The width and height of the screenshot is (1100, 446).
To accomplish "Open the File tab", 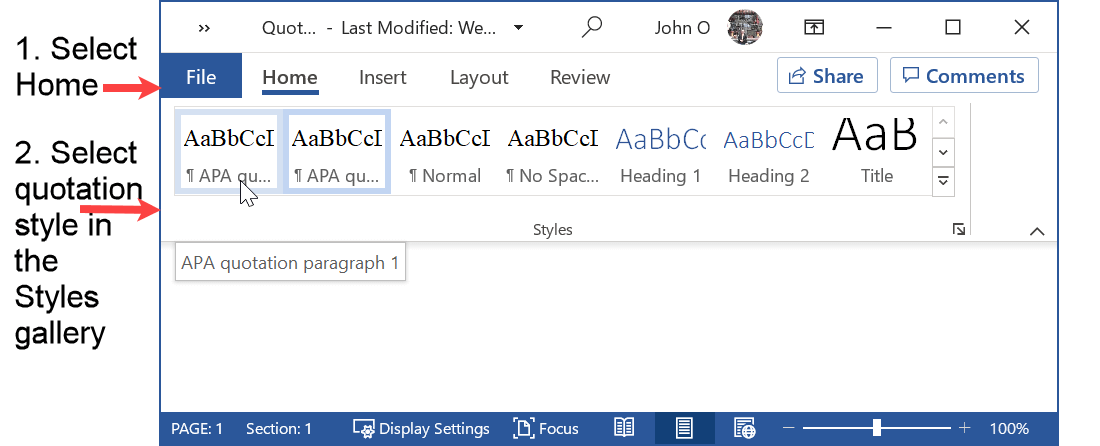I will (x=201, y=76).
